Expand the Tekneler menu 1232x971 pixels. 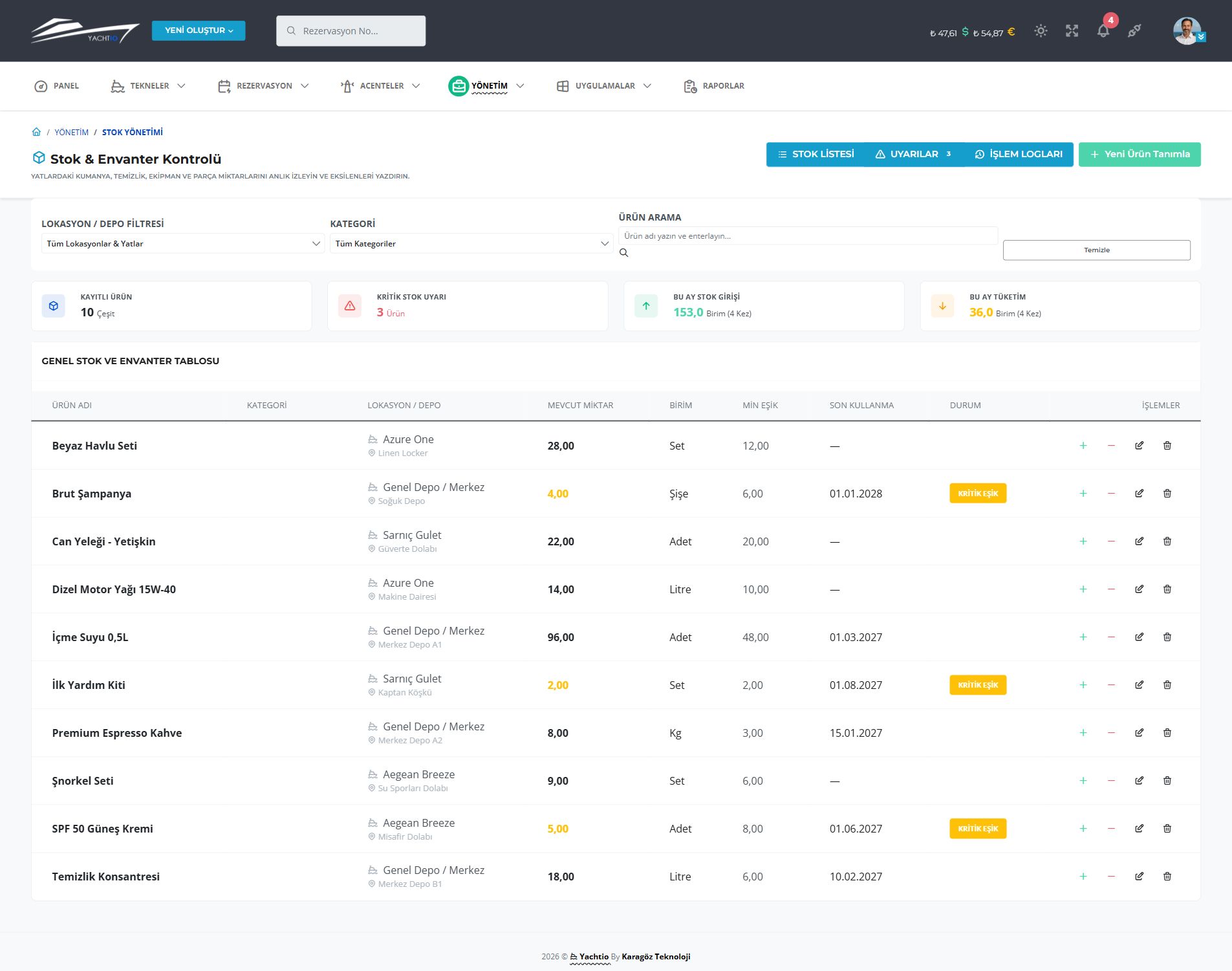[x=148, y=86]
